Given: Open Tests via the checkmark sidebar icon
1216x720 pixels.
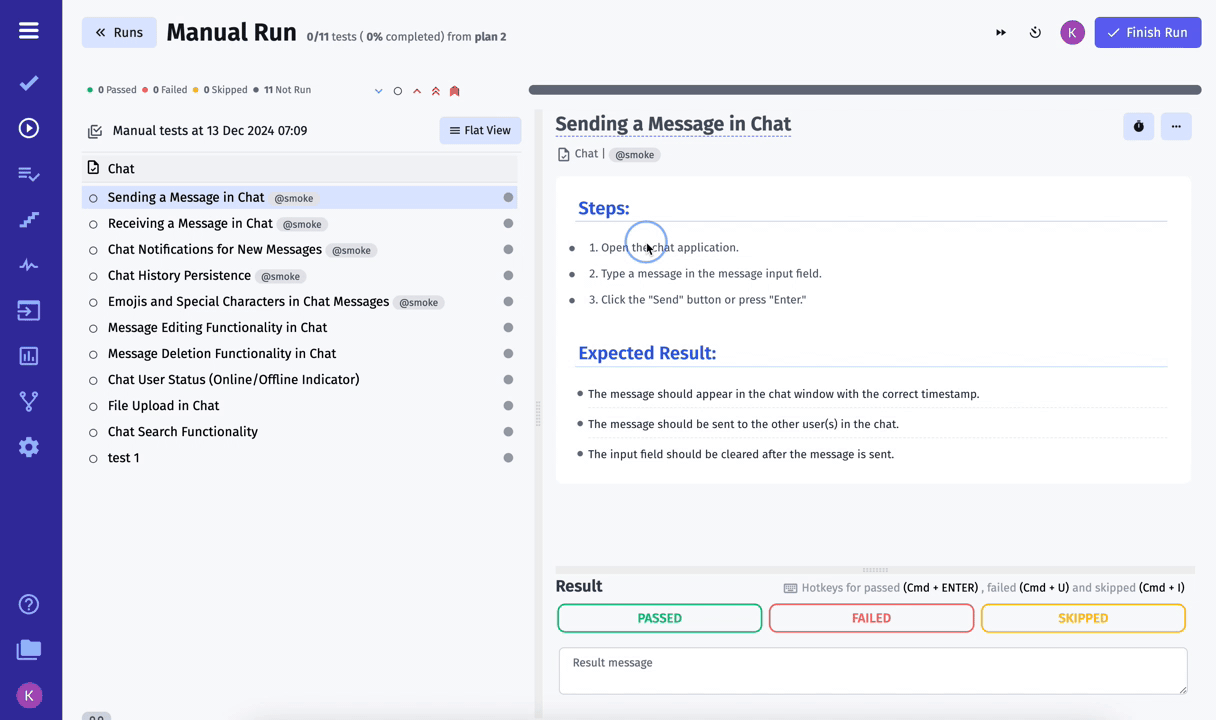Looking at the screenshot, I should tap(29, 83).
